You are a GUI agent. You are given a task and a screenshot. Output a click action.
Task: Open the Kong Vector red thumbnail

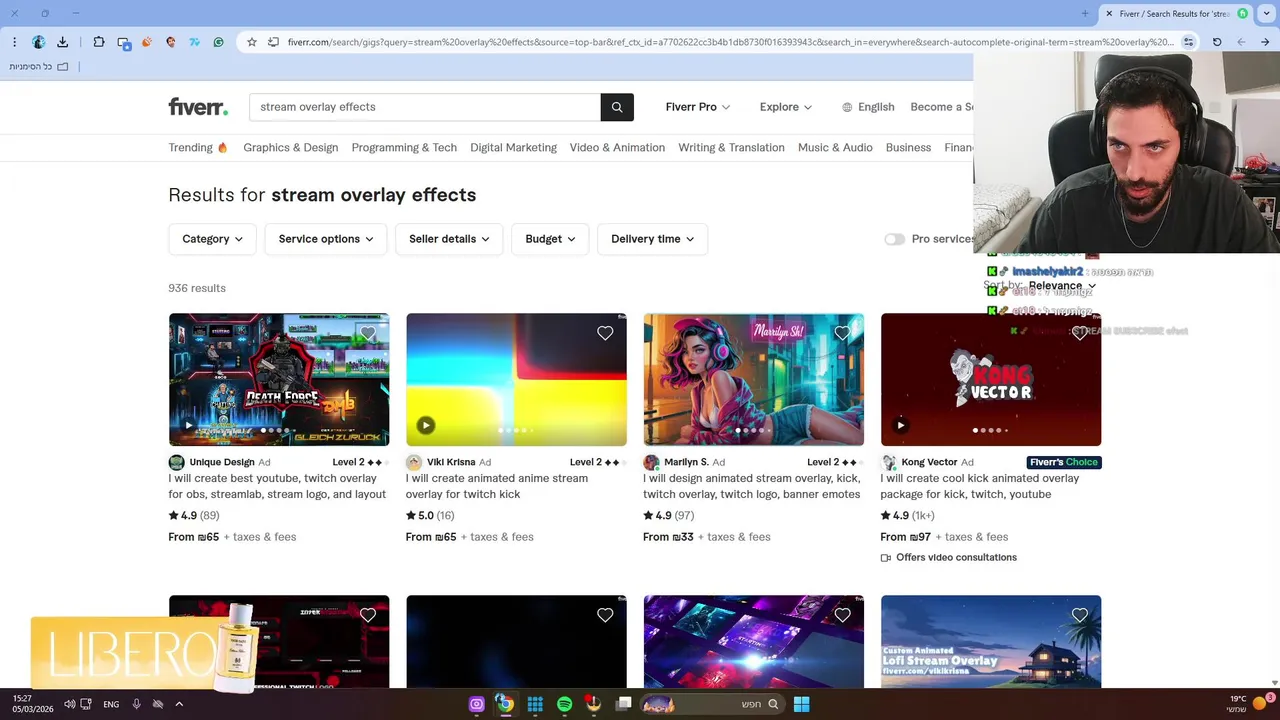tap(991, 380)
